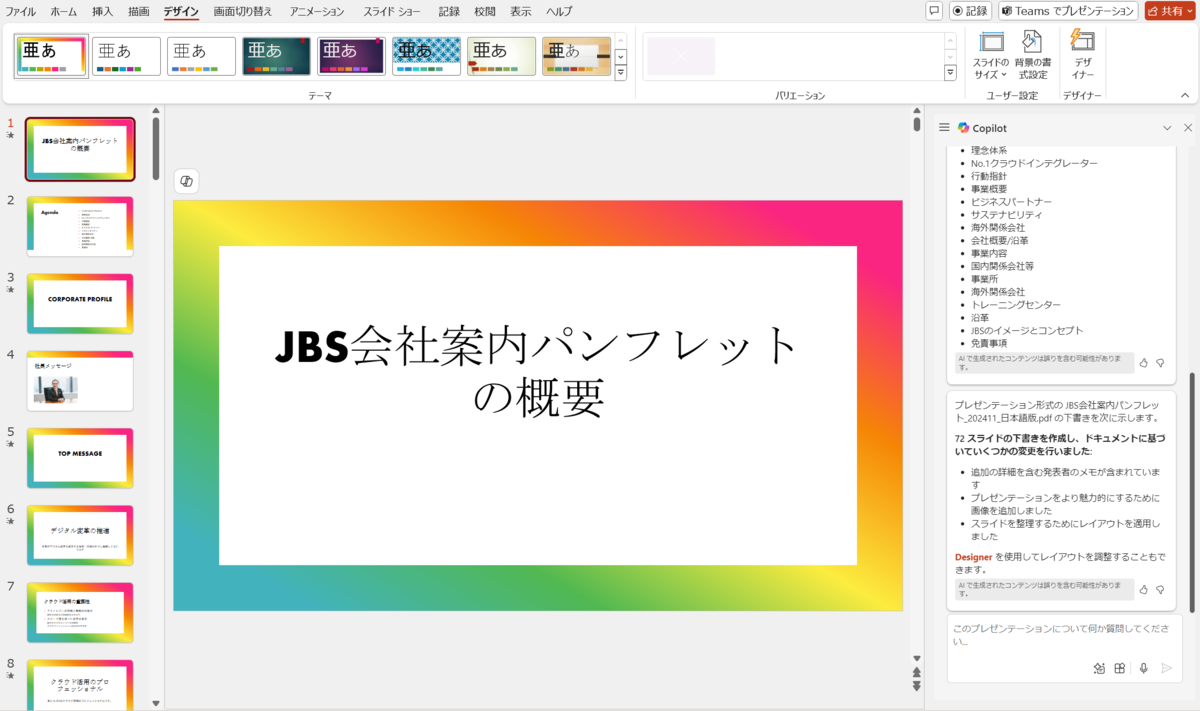The width and height of the screenshot is (1200, 711).
Task: Select slide 3 CORPORATE PROFILE thumbnail
Action: click(80, 303)
